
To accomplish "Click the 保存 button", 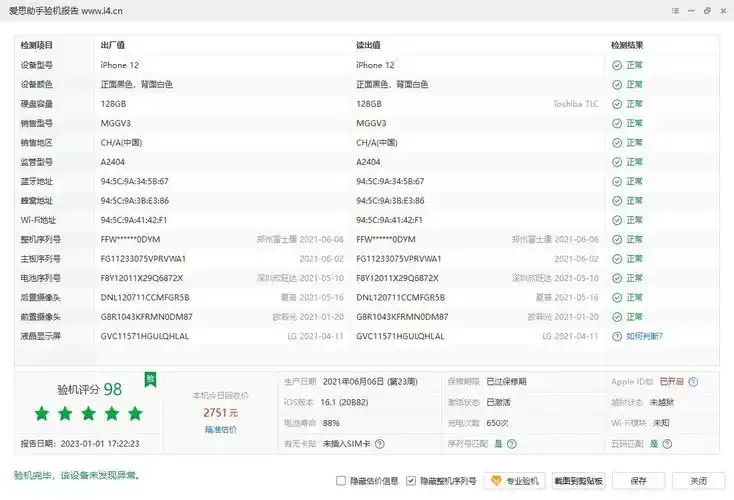I will (638, 481).
